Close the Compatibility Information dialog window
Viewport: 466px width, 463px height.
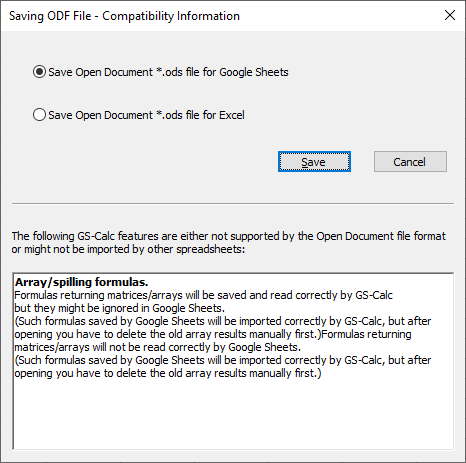[450, 15]
